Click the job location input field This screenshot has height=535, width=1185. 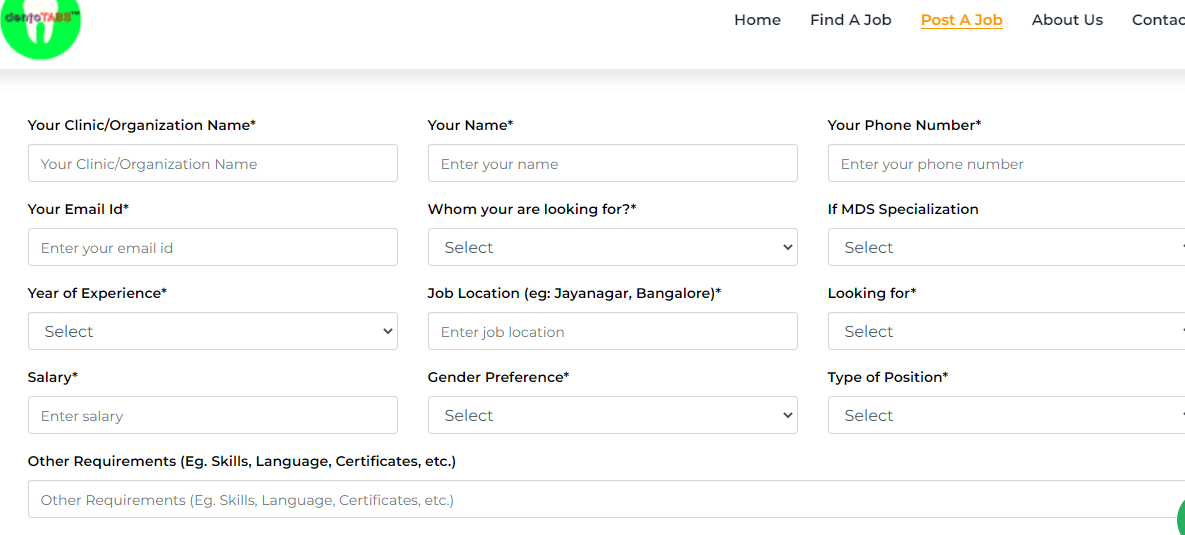(x=612, y=331)
